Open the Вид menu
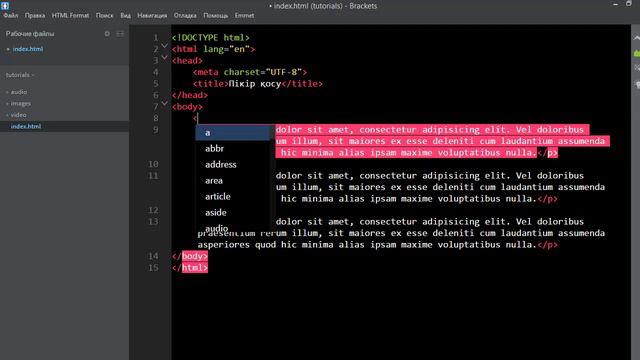This screenshot has height=360, width=640. (x=125, y=16)
